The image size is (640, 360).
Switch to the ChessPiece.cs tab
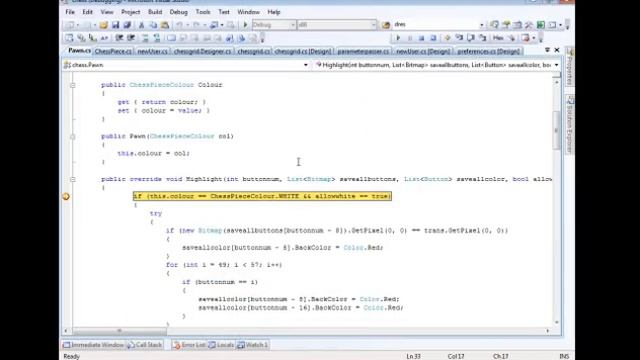[113, 51]
